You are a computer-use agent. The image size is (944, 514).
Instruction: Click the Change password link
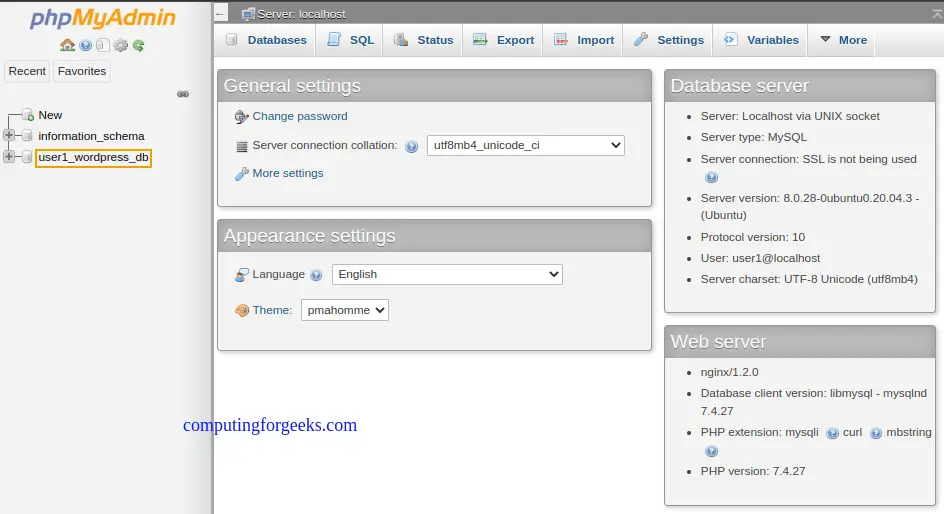[300, 116]
